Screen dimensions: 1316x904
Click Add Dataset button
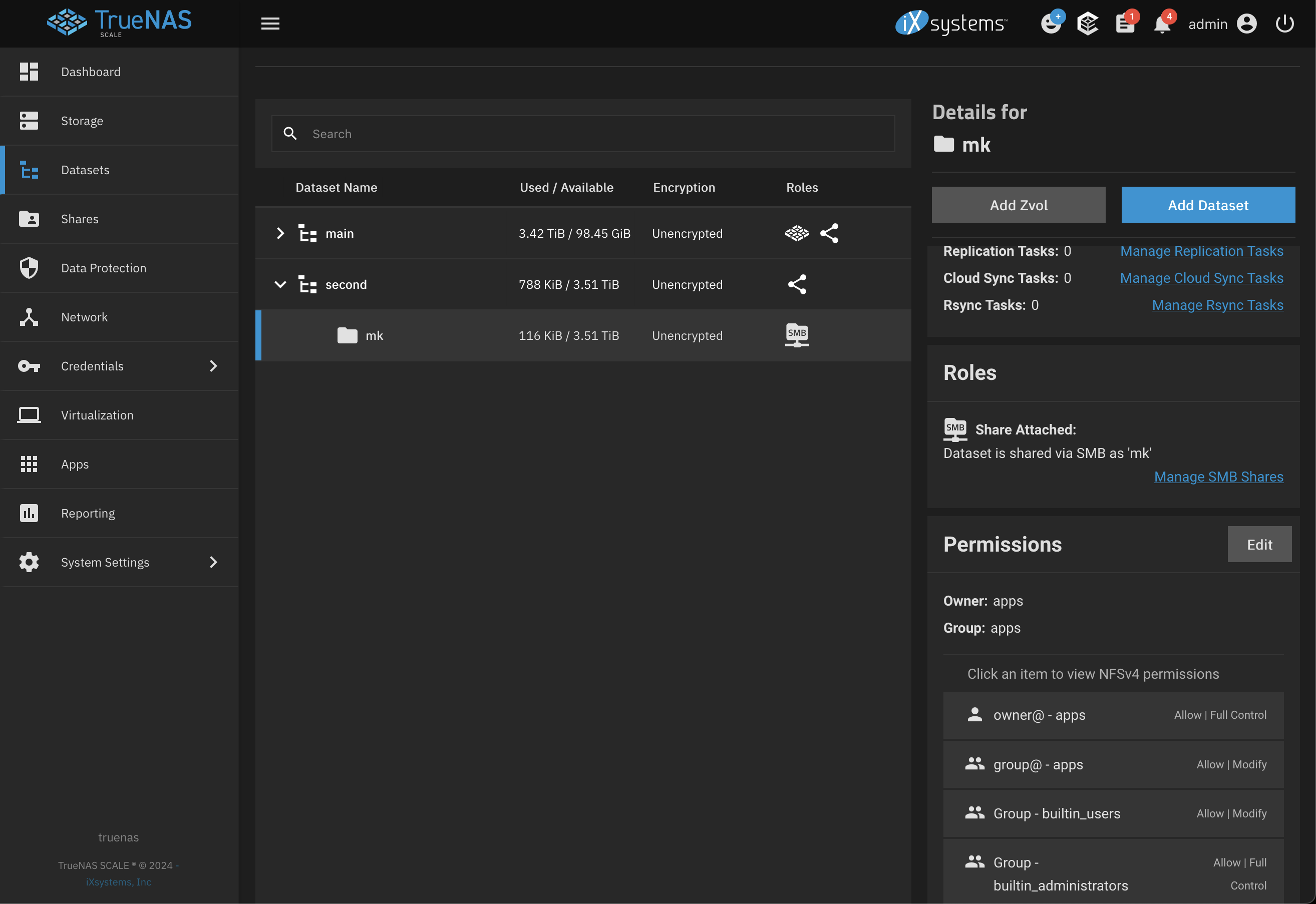(x=1208, y=204)
